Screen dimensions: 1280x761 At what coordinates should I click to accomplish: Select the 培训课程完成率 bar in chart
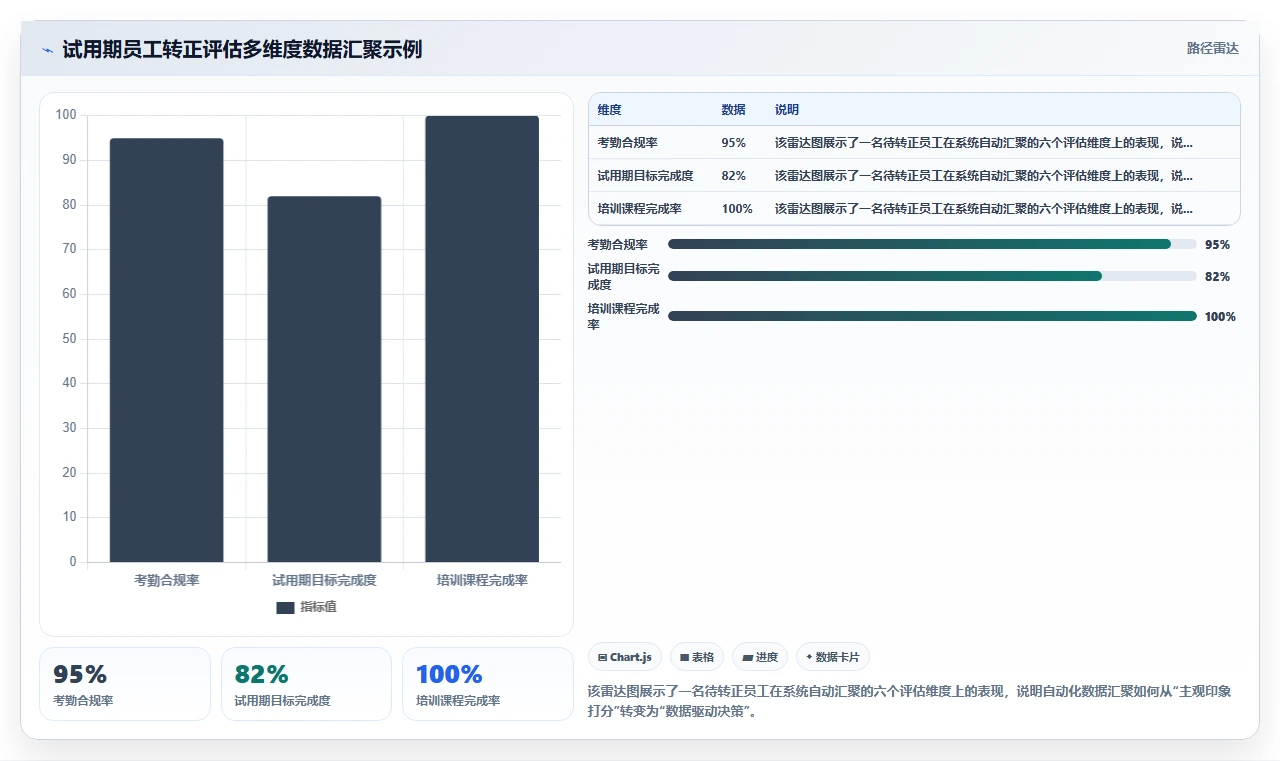[x=482, y=339]
